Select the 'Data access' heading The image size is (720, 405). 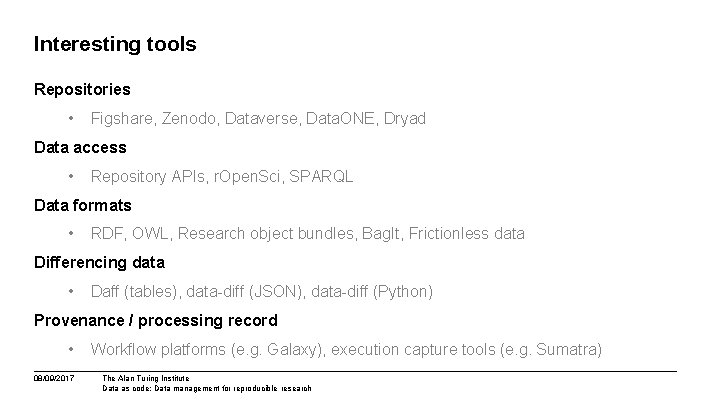pyautogui.click(x=80, y=147)
